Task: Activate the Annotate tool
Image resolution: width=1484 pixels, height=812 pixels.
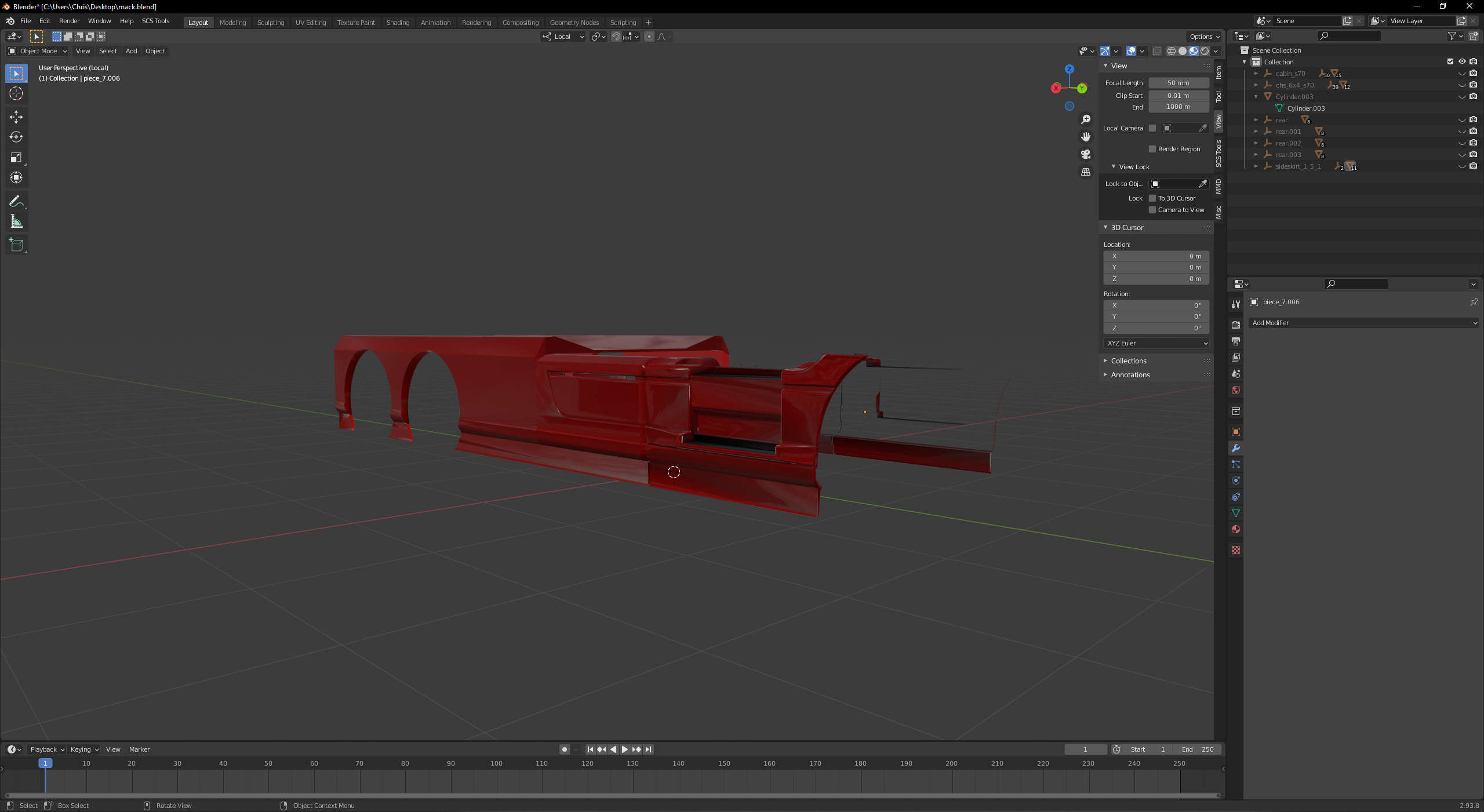Action: [x=16, y=201]
